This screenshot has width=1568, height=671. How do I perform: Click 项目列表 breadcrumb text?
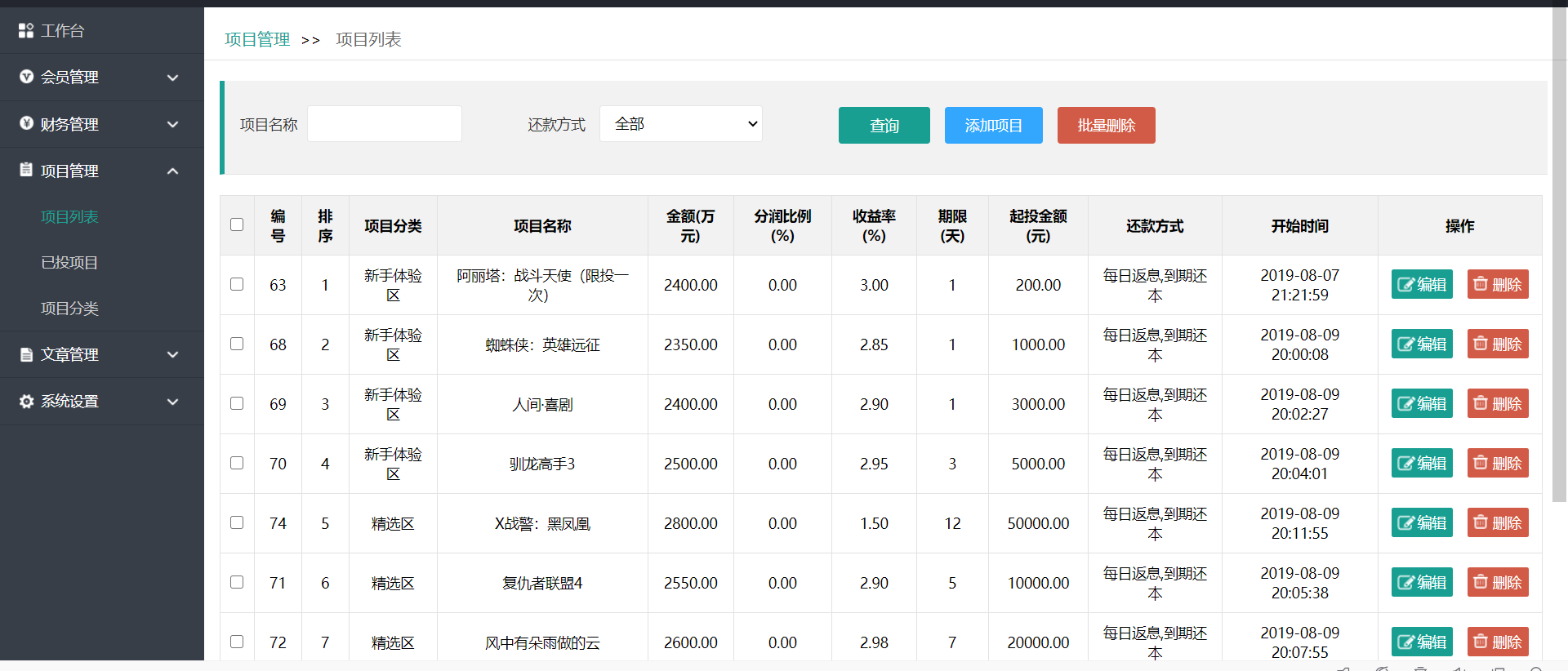pos(368,39)
